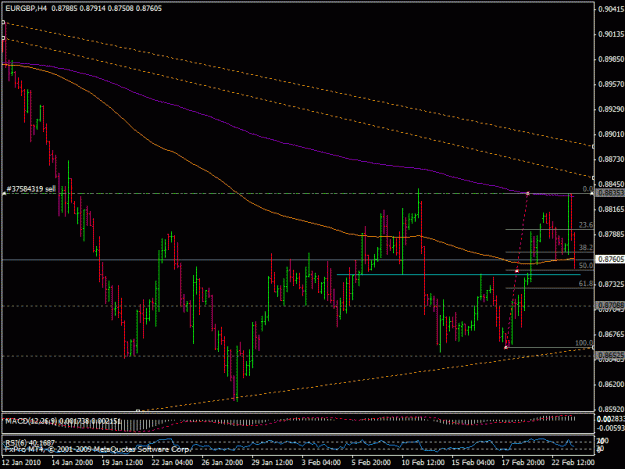Click the 5 Feb 20:00 time label

371,462
